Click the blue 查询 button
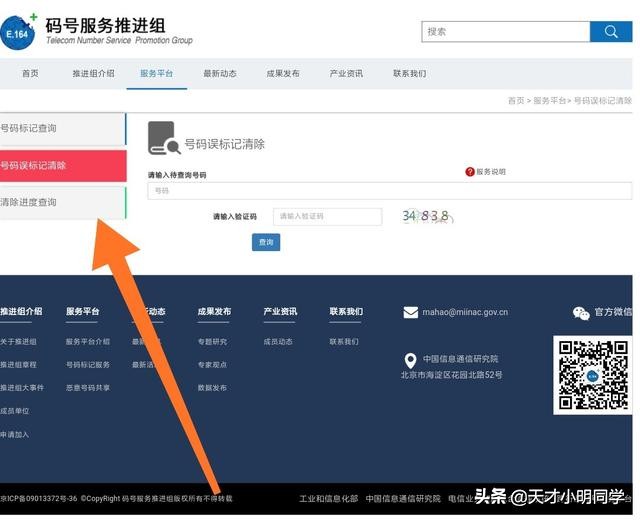The width and height of the screenshot is (640, 520). pos(266,242)
